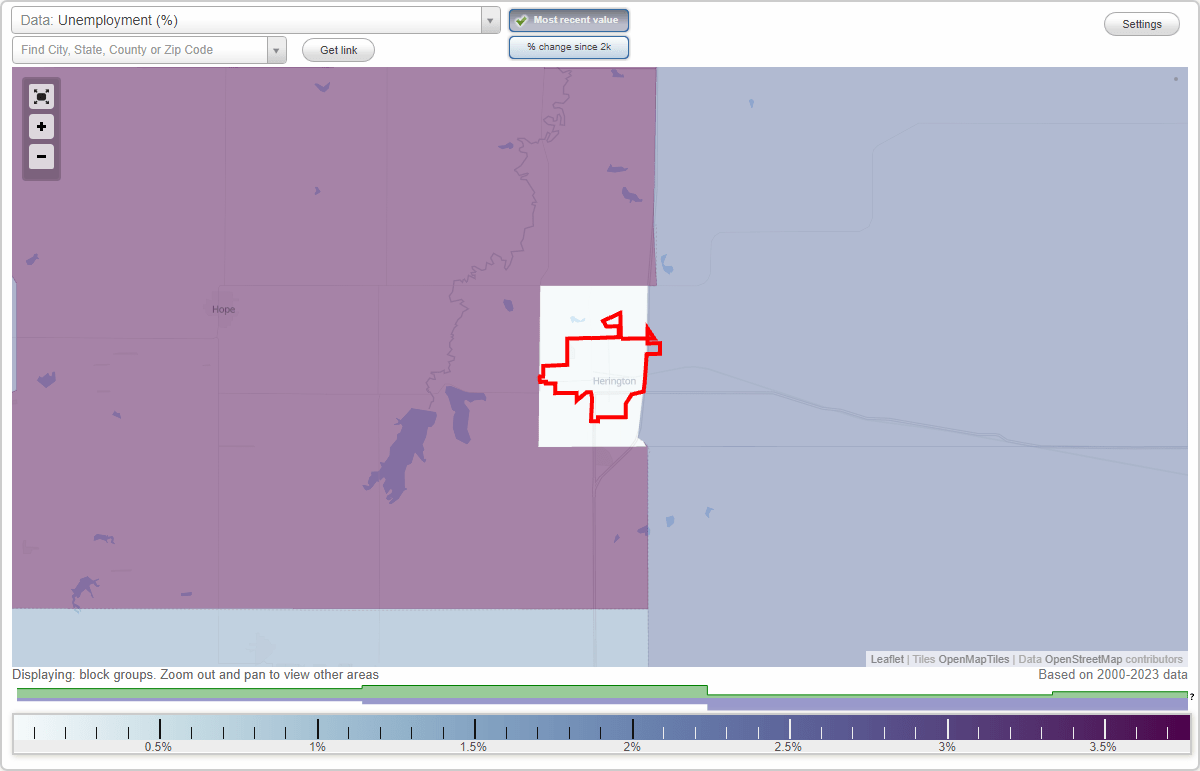Switch to % change since 2k
Screen dimensions: 1200x771
point(569,47)
